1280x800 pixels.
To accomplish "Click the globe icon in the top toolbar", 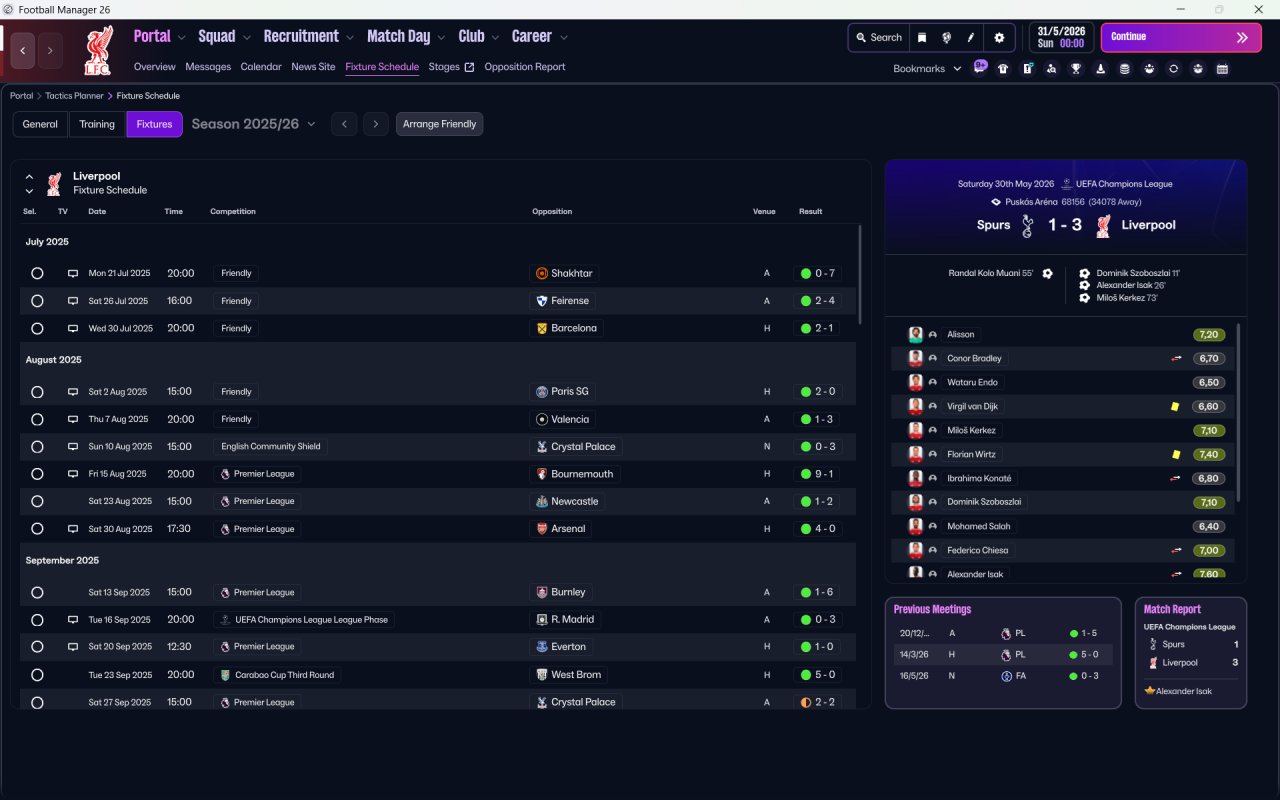I will 946,37.
